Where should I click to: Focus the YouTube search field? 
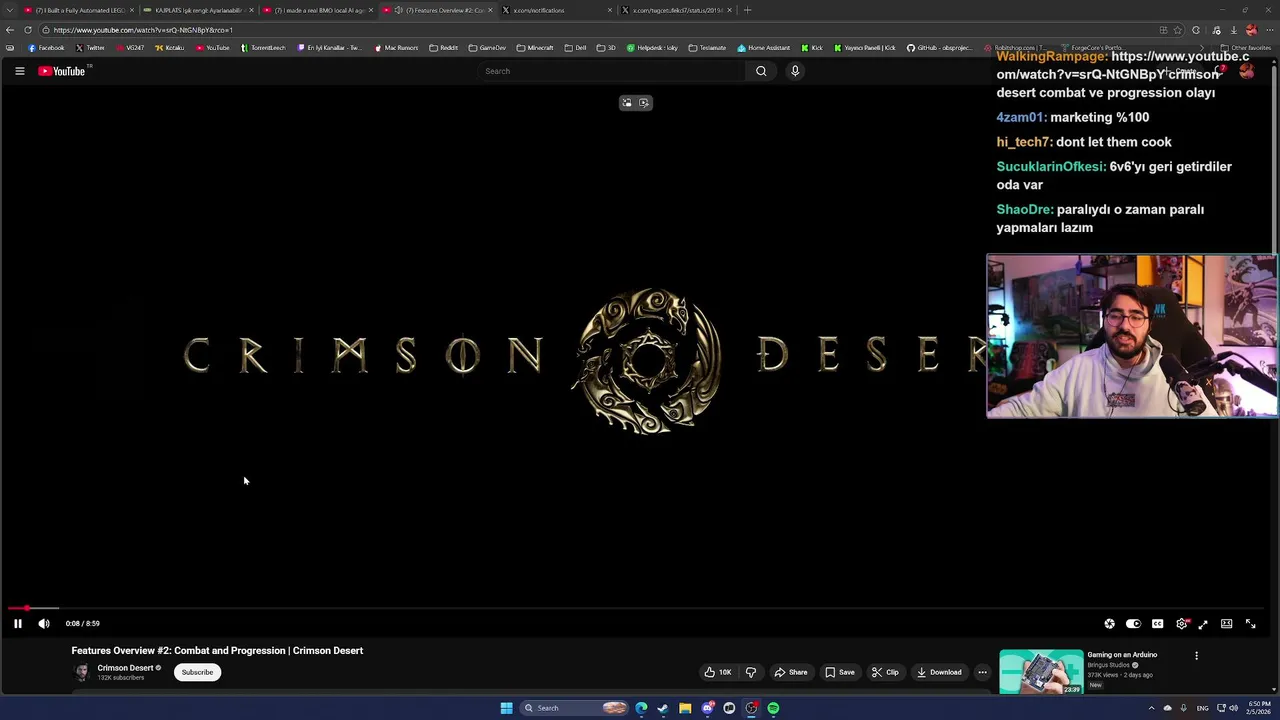tap(612, 71)
